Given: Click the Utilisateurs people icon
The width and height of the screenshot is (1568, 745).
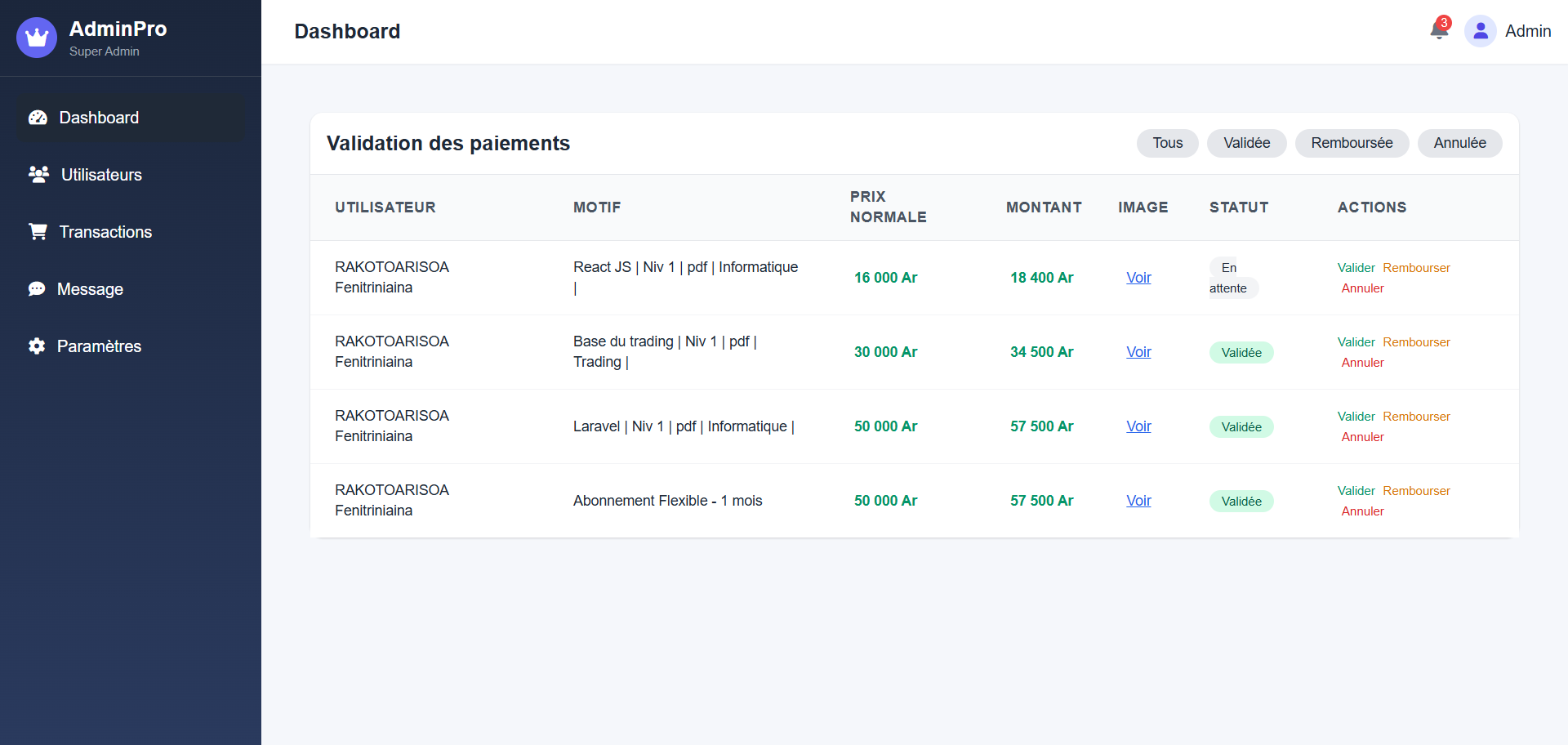Looking at the screenshot, I should pyautogui.click(x=38, y=175).
